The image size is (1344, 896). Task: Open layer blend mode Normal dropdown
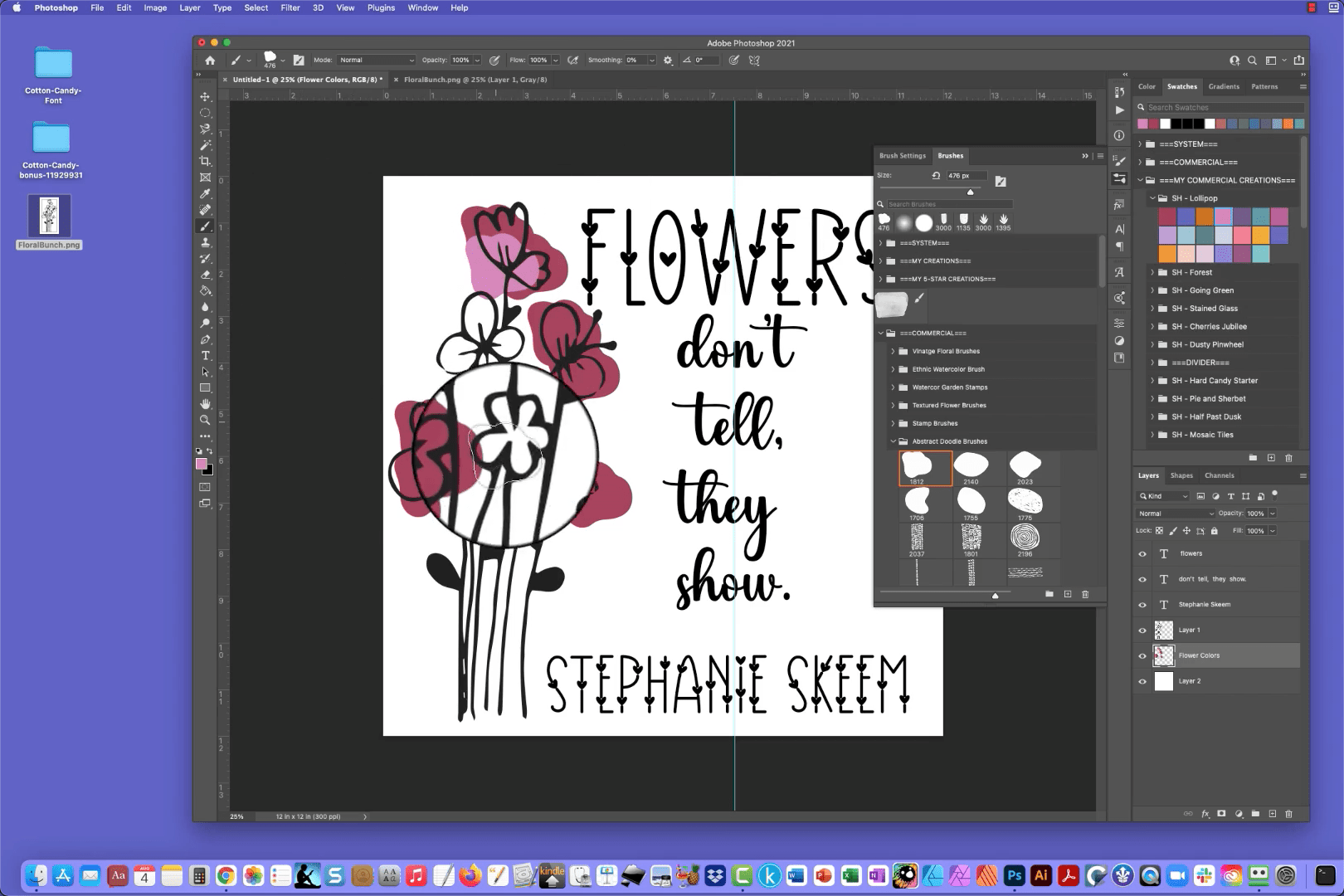[x=1176, y=514]
